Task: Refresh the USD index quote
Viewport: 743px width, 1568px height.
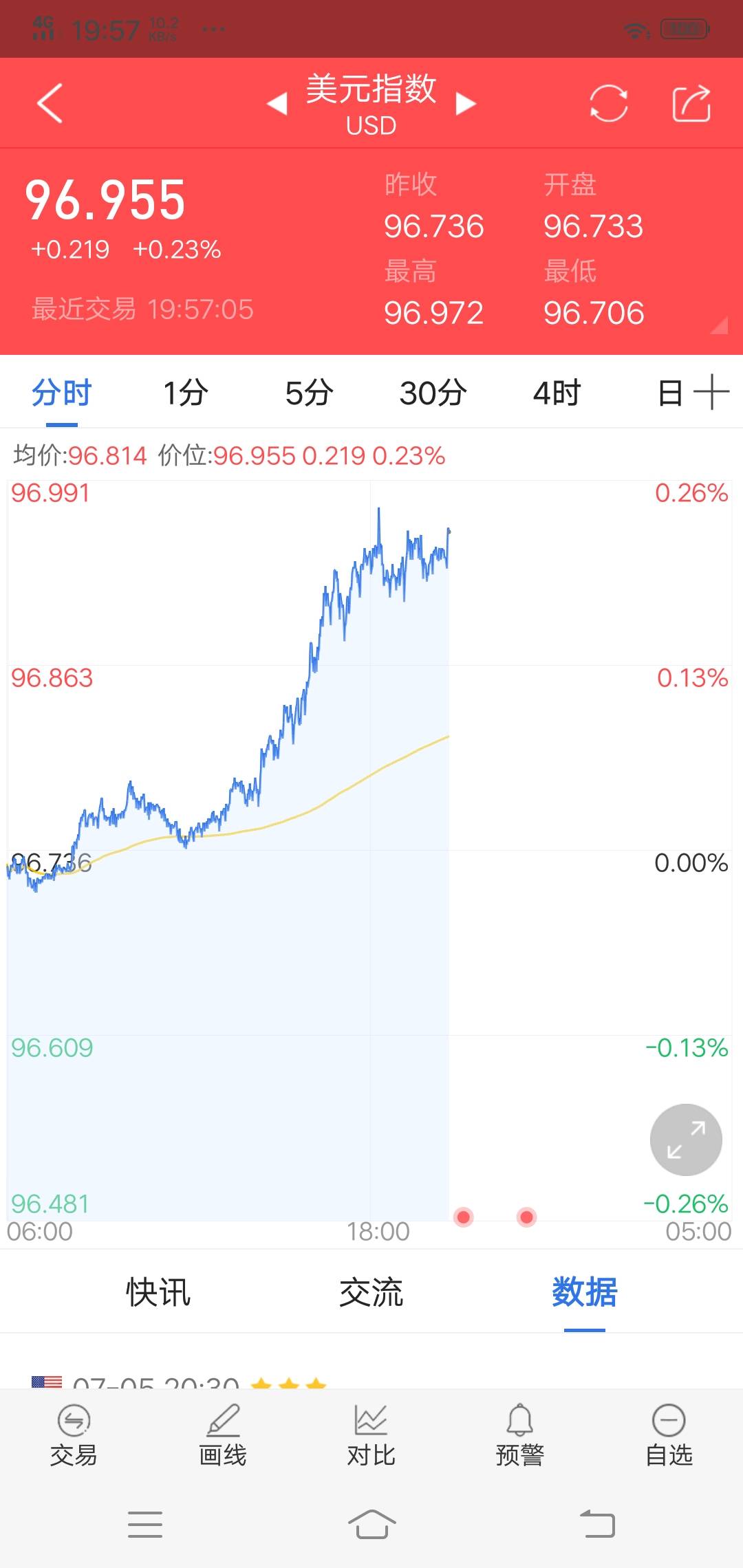Action: tap(608, 103)
